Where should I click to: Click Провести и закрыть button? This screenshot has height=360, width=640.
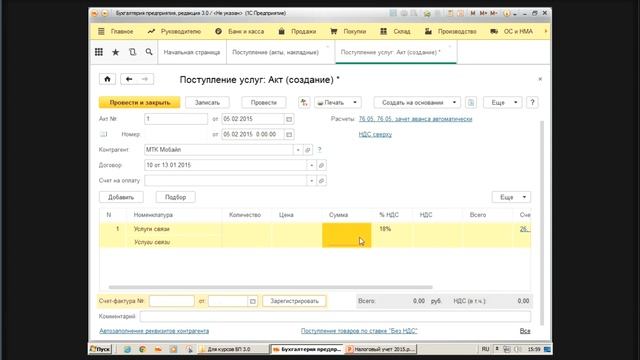click(x=140, y=102)
